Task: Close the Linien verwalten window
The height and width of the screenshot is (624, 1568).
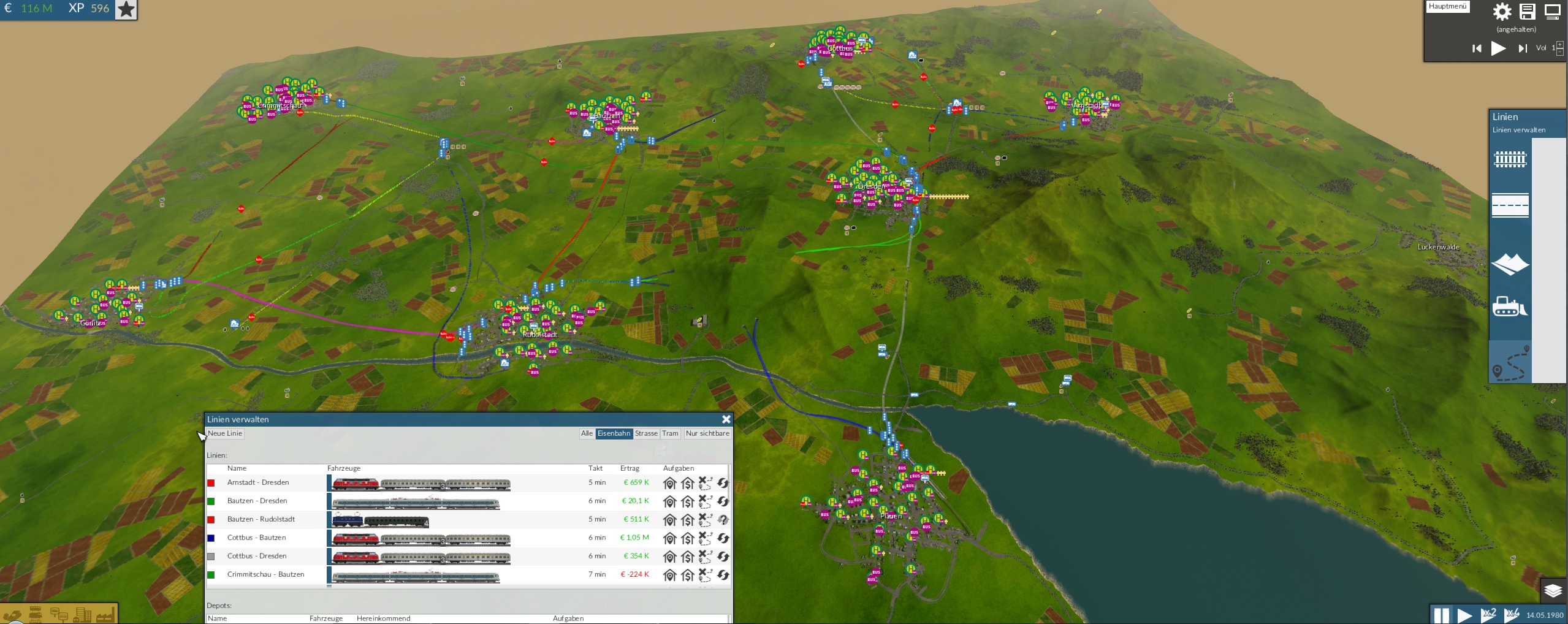Action: click(x=726, y=419)
